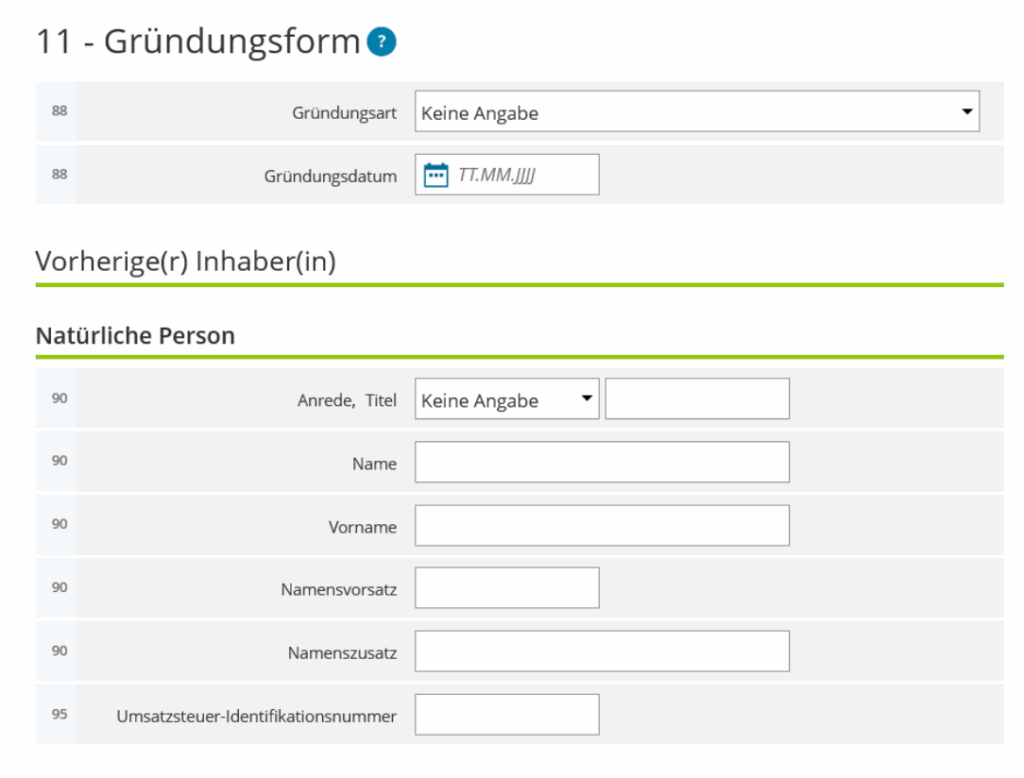Image resolution: width=1024 pixels, height=778 pixels.
Task: Click the '11 - Gründungsform' section heading
Action: [x=197, y=42]
